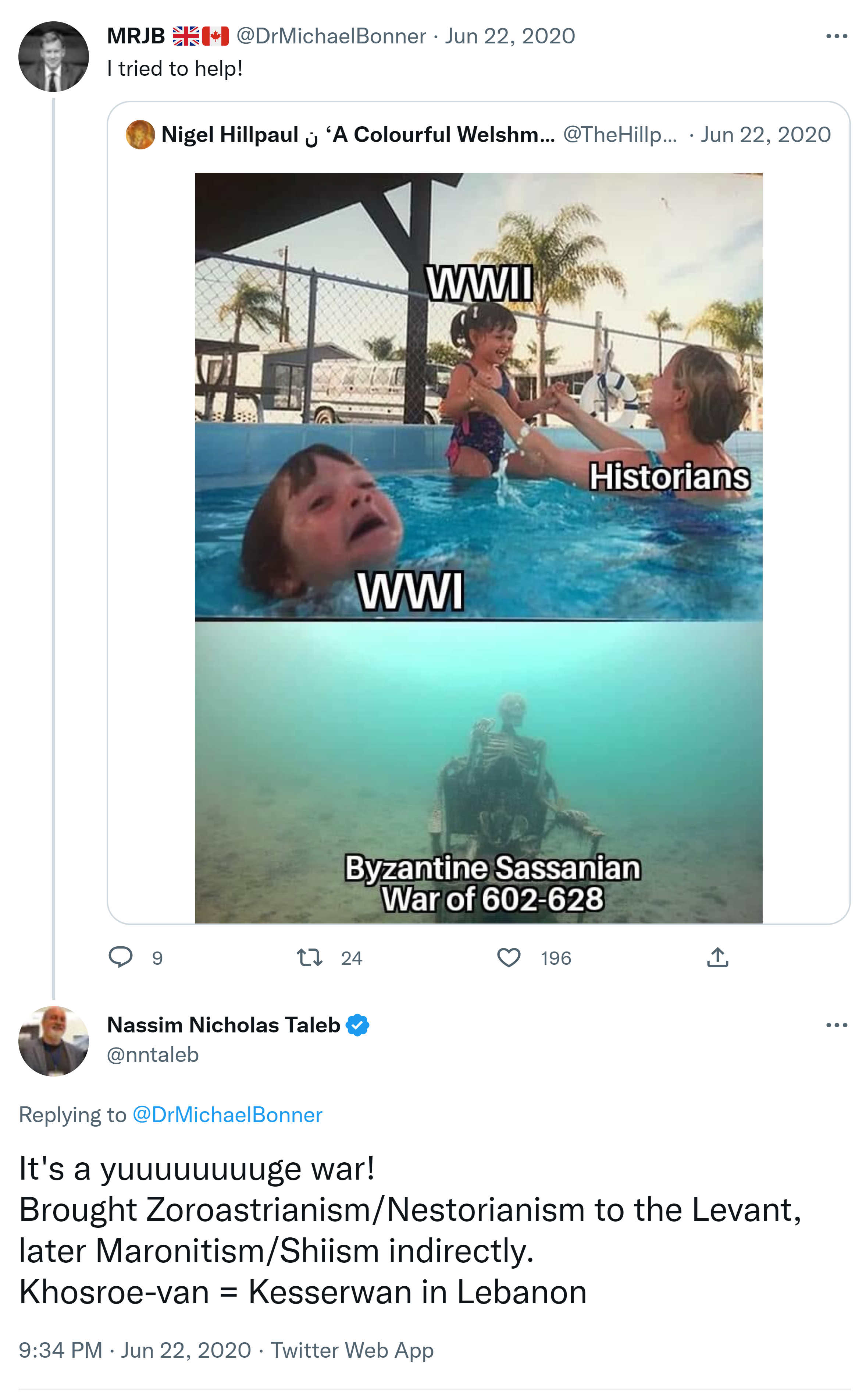The image size is (866, 1400).
Task: Click Nigel Hillpaul's small avatar icon
Action: point(140,135)
